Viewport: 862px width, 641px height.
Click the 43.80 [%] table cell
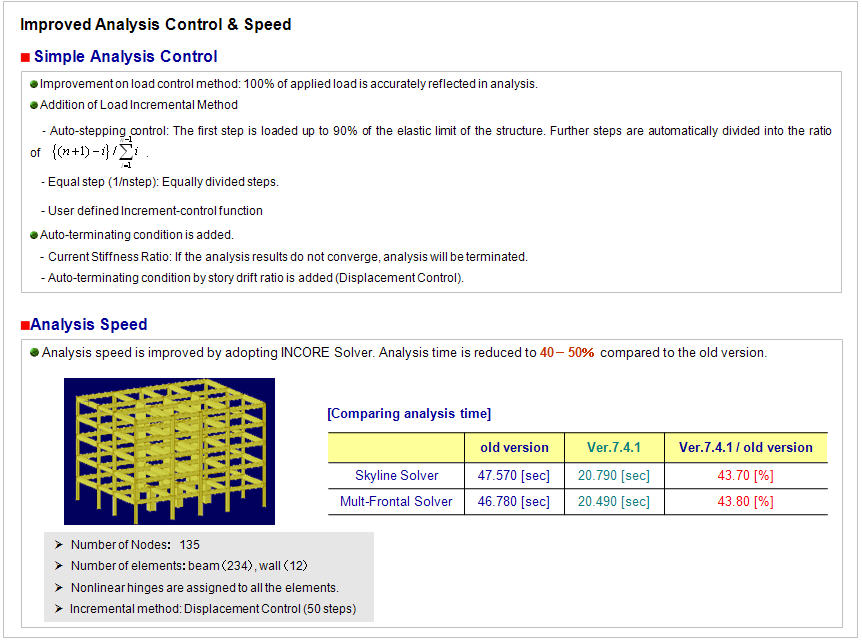click(x=745, y=501)
